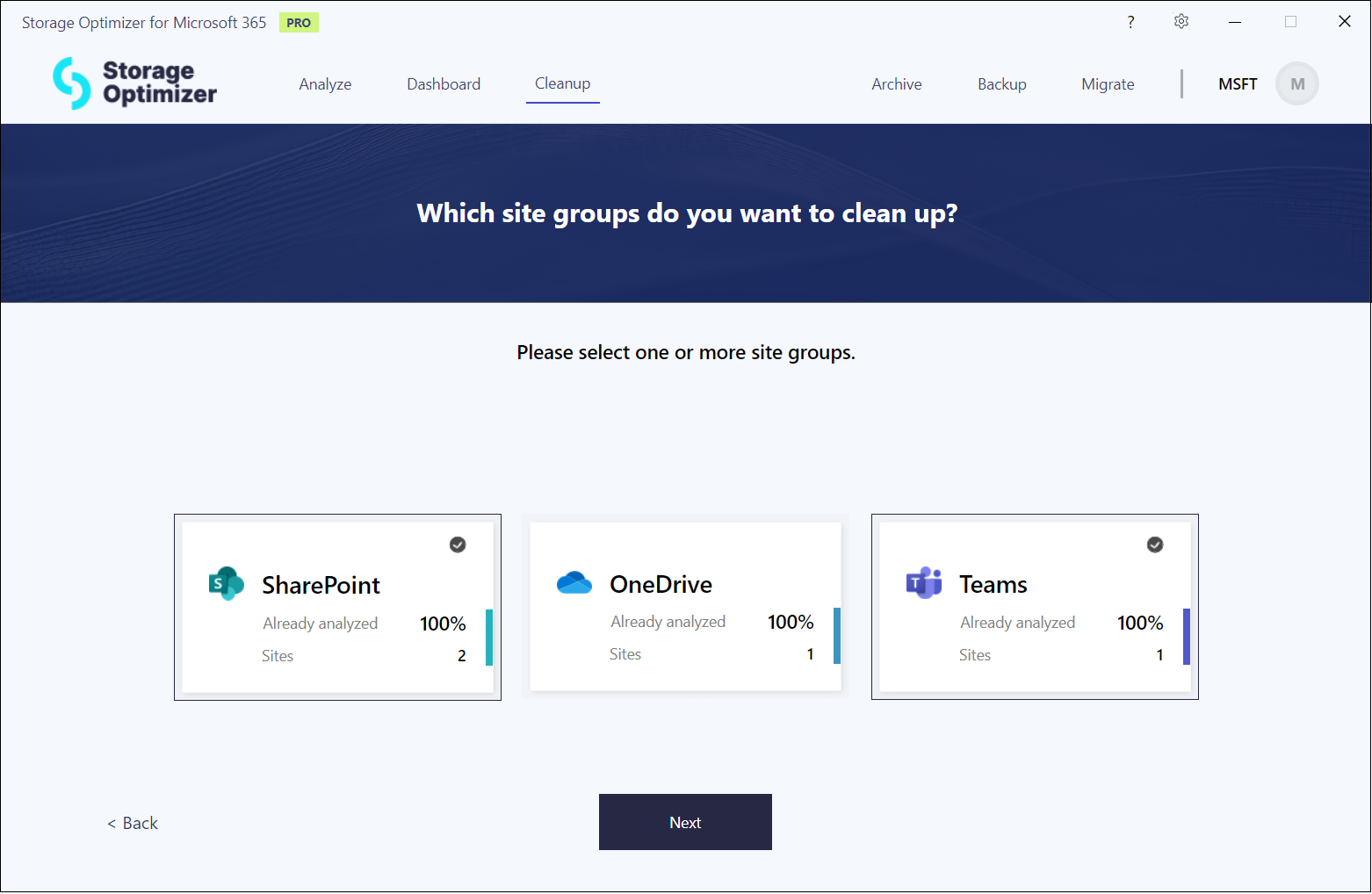Click SharePoint's 100% analyzed value
The height and width of the screenshot is (894, 1372).
(443, 624)
